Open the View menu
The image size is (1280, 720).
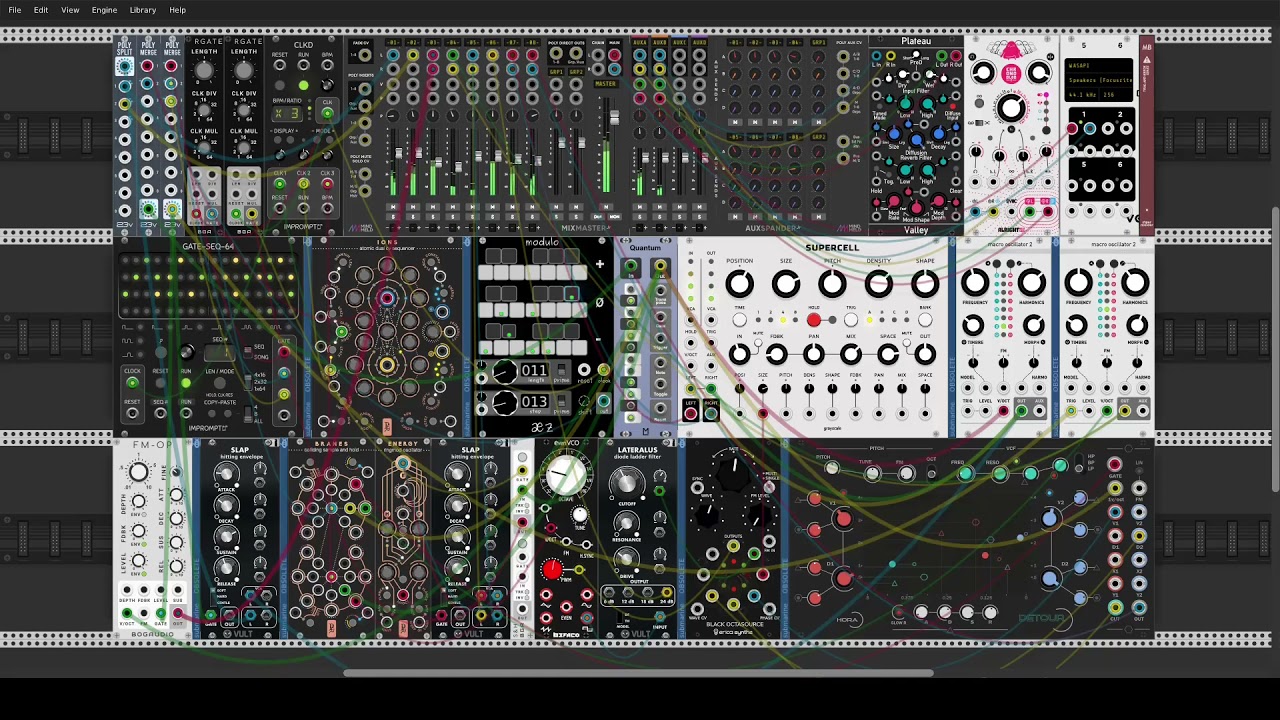(70, 10)
